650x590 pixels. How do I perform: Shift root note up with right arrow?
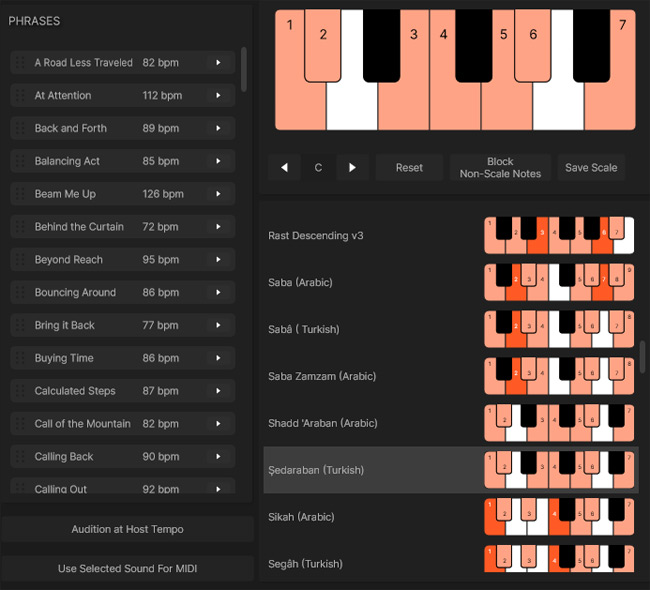[x=352, y=168]
